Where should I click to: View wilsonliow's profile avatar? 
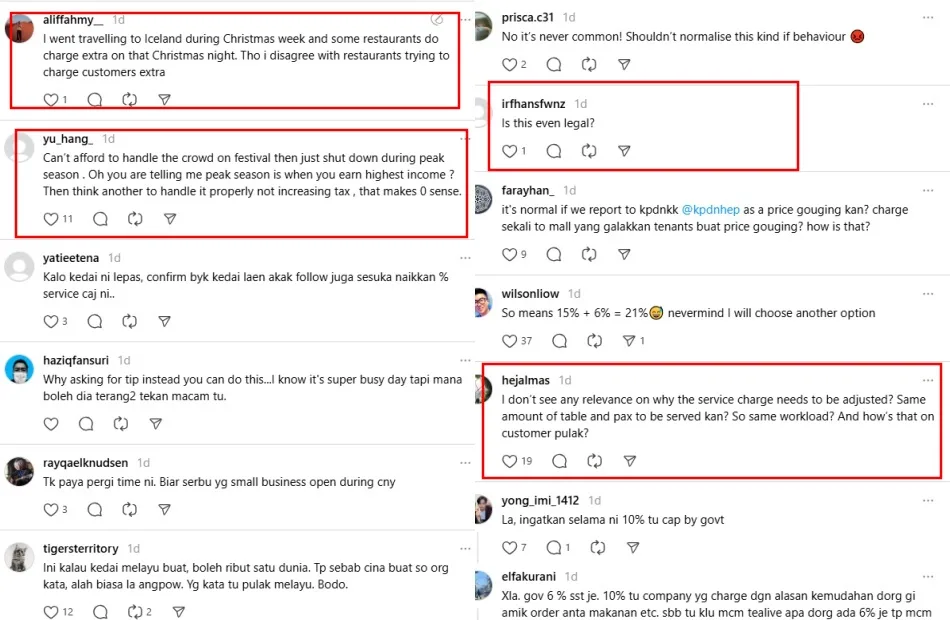484,302
